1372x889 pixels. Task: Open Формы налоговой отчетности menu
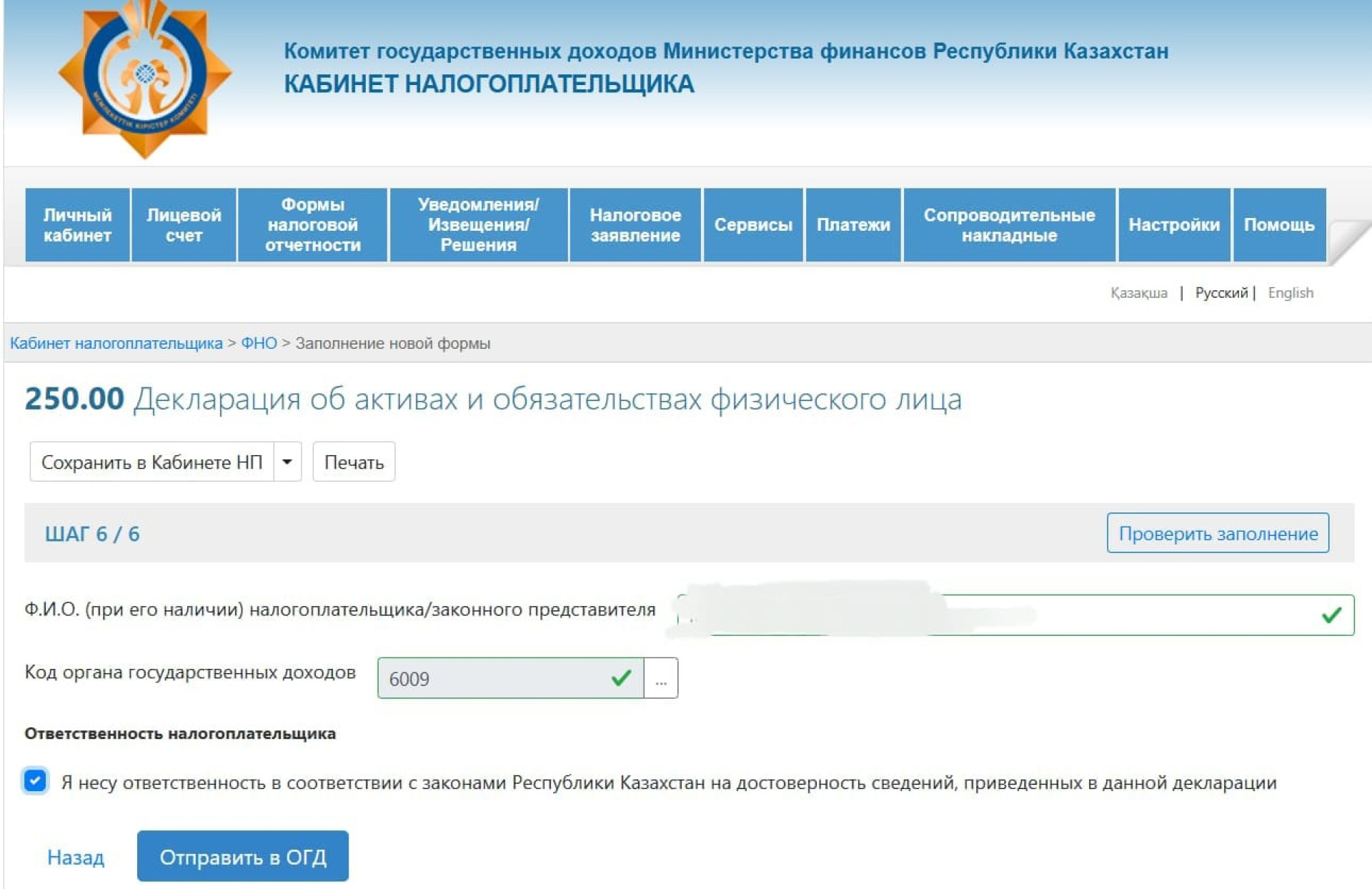pos(312,225)
